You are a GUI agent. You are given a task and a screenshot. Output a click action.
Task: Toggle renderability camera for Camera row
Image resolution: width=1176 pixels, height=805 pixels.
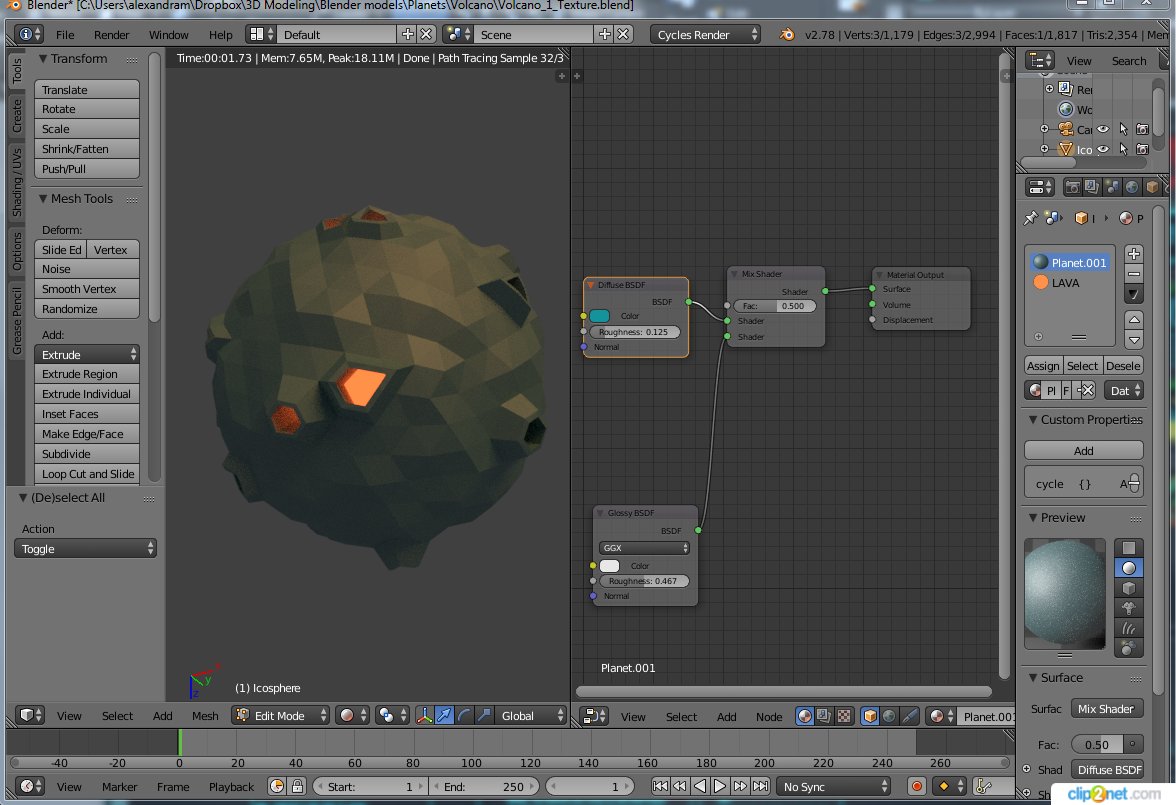[1142, 129]
